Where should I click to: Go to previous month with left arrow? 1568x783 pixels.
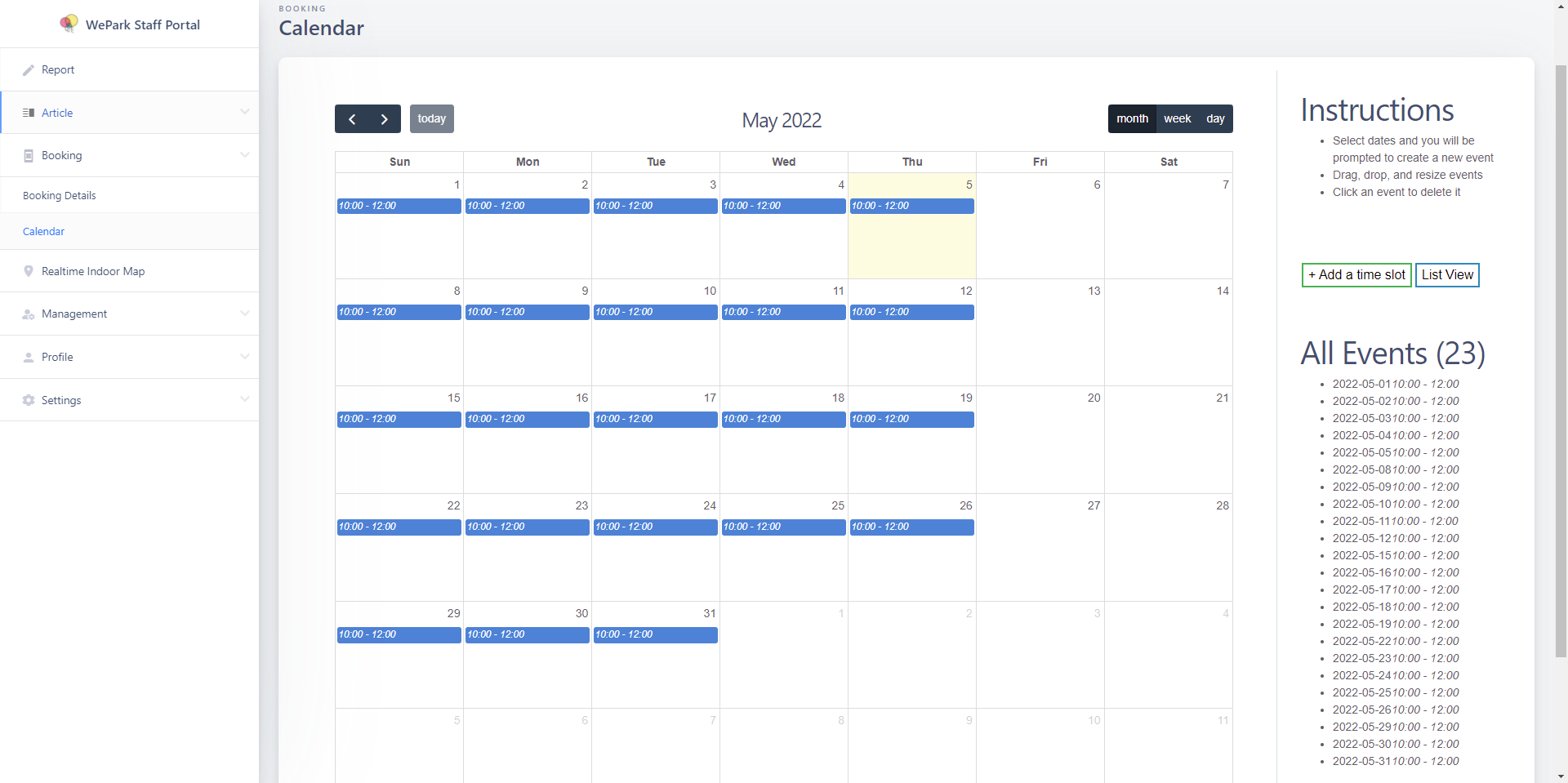(352, 119)
